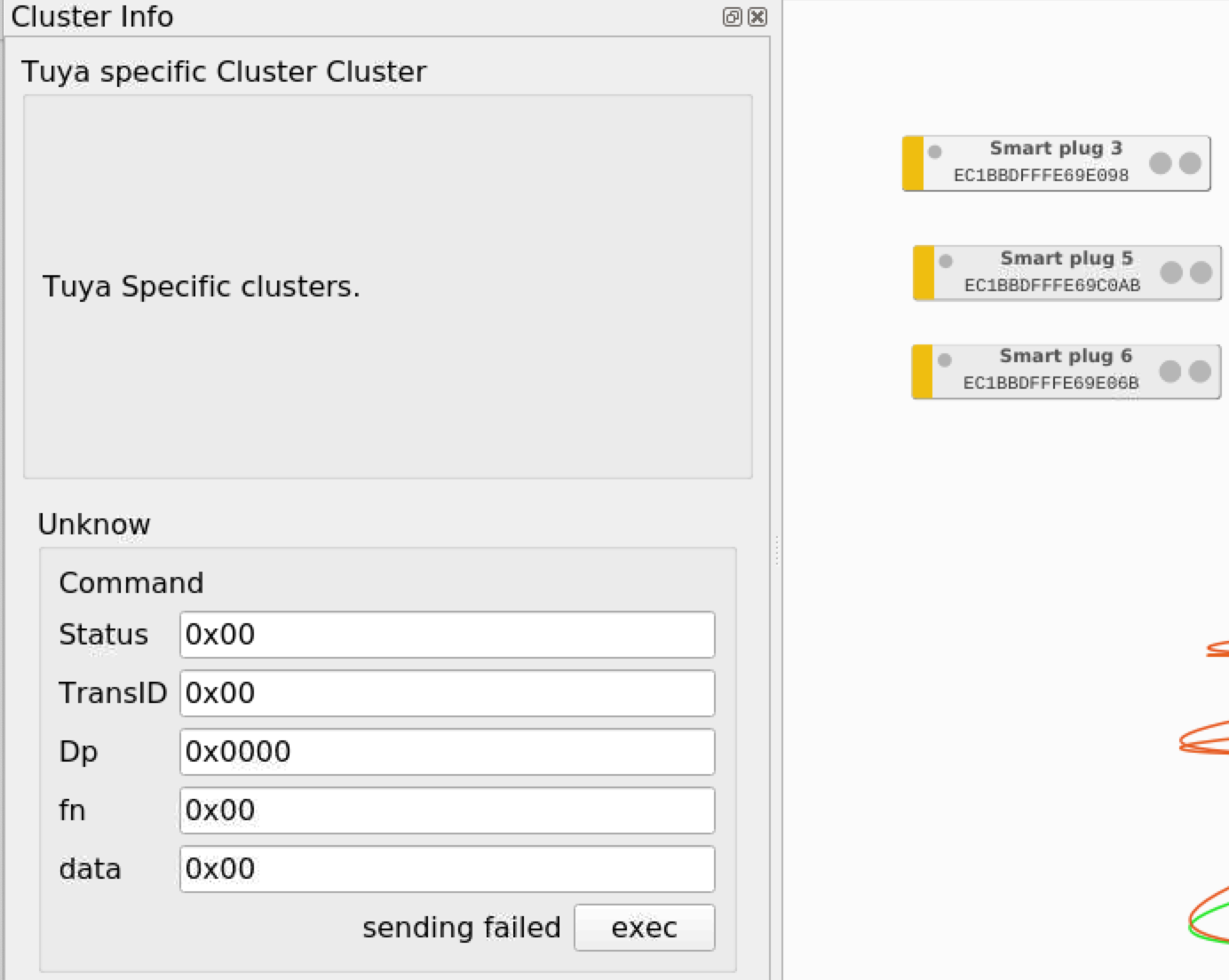Focus the fn input field
This screenshot has height=980, width=1229.
tap(447, 810)
